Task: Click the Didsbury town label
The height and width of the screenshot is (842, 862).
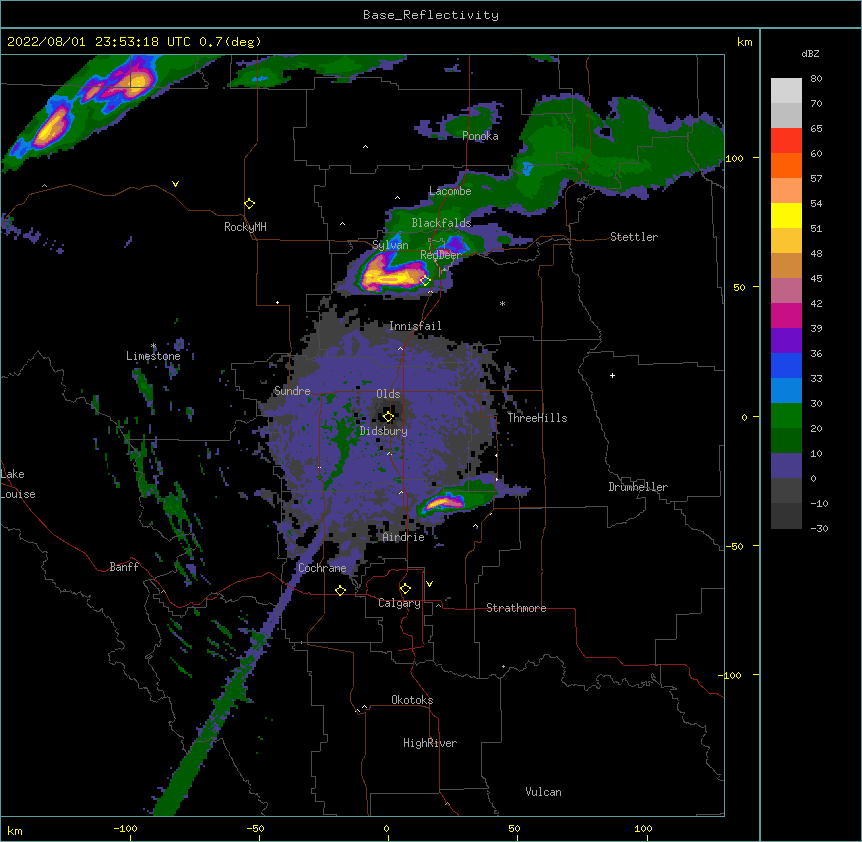Action: point(384,431)
